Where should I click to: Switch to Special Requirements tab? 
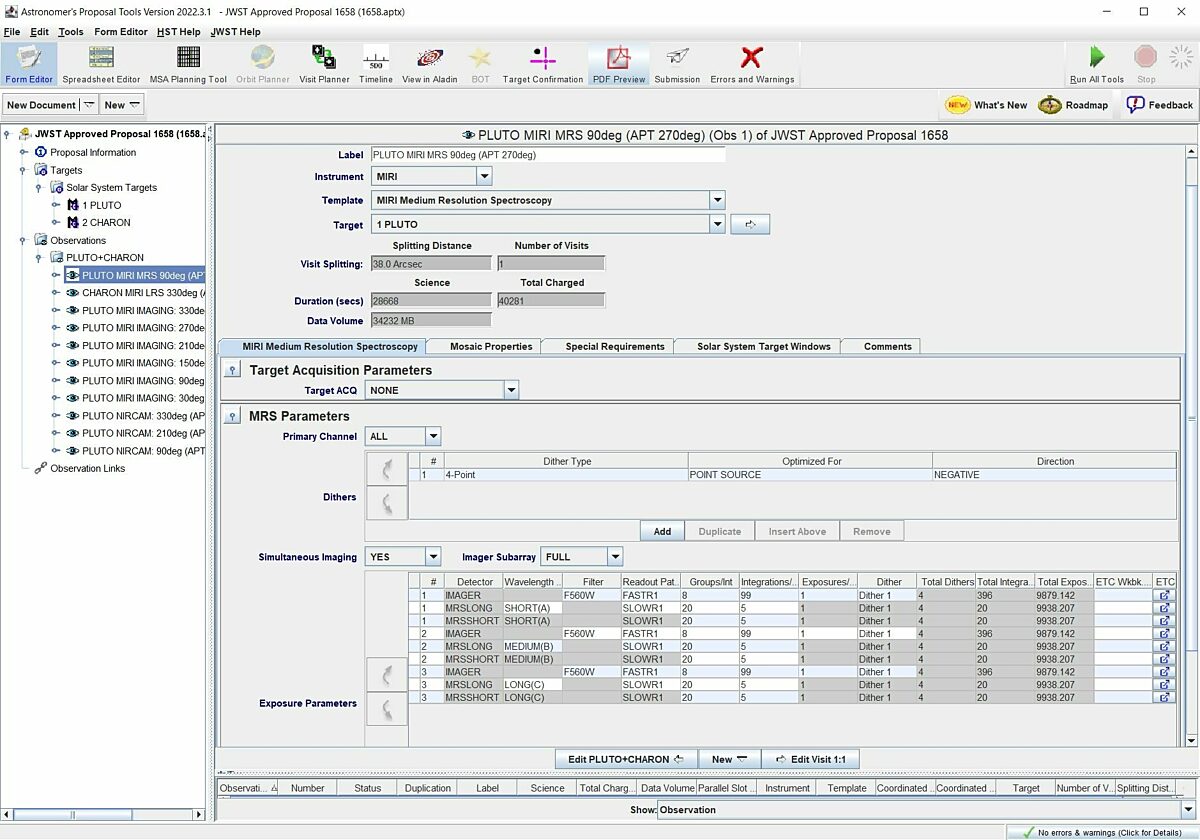click(x=615, y=347)
